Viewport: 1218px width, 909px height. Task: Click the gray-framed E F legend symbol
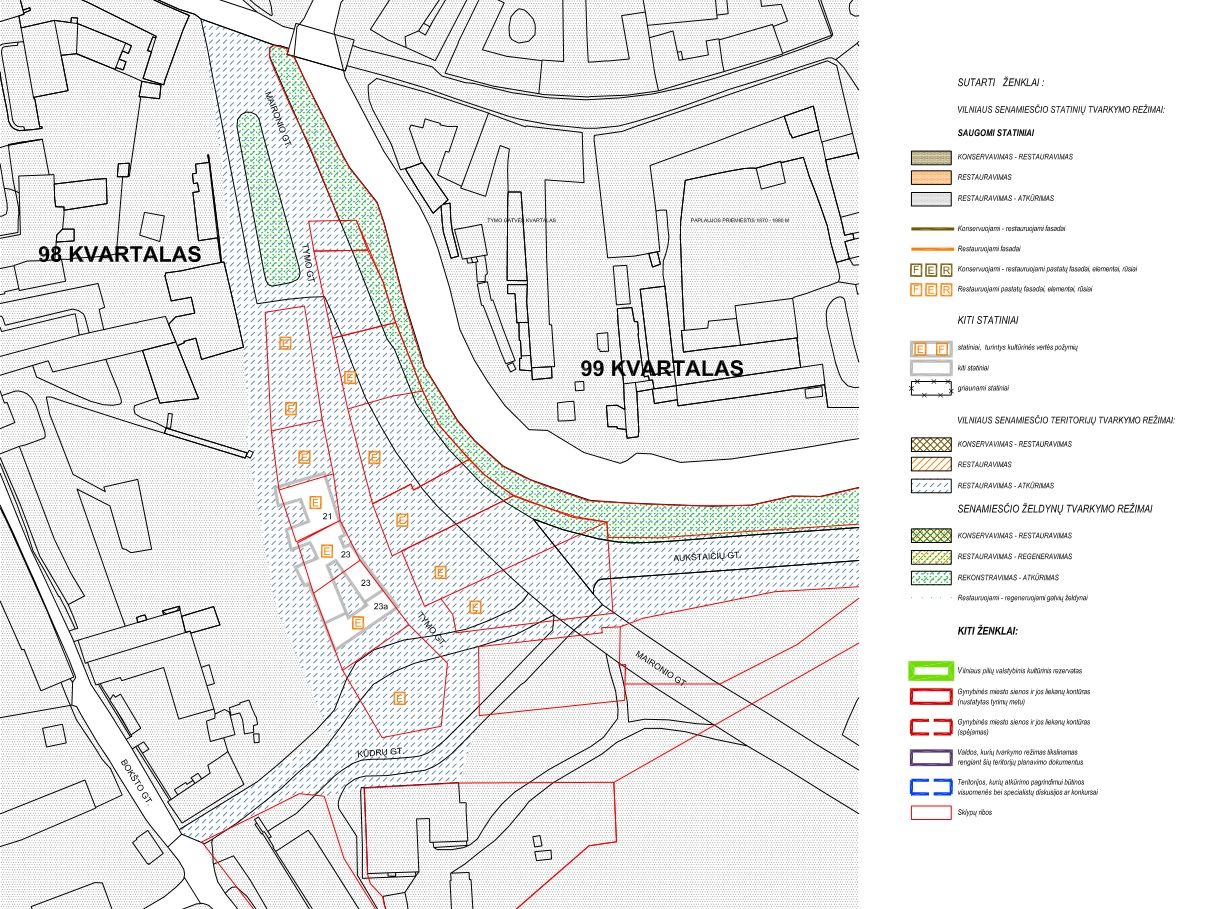930,348
